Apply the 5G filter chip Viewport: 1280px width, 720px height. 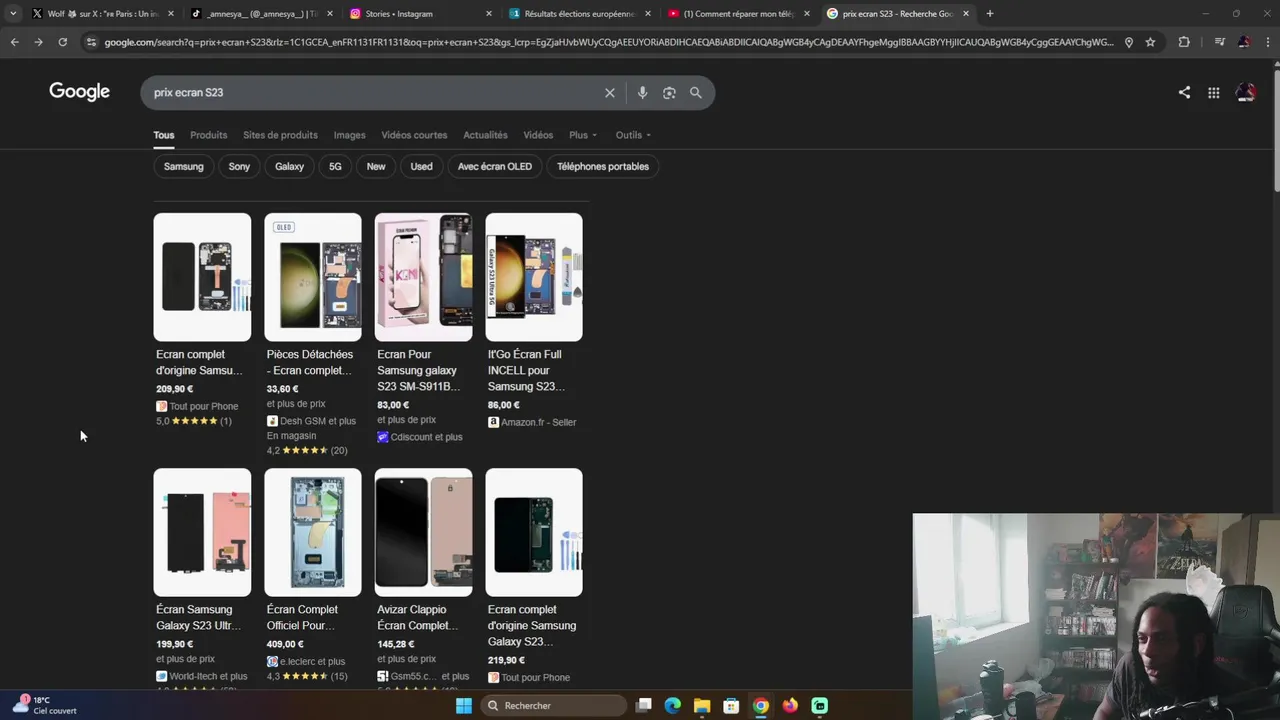pyautogui.click(x=335, y=167)
